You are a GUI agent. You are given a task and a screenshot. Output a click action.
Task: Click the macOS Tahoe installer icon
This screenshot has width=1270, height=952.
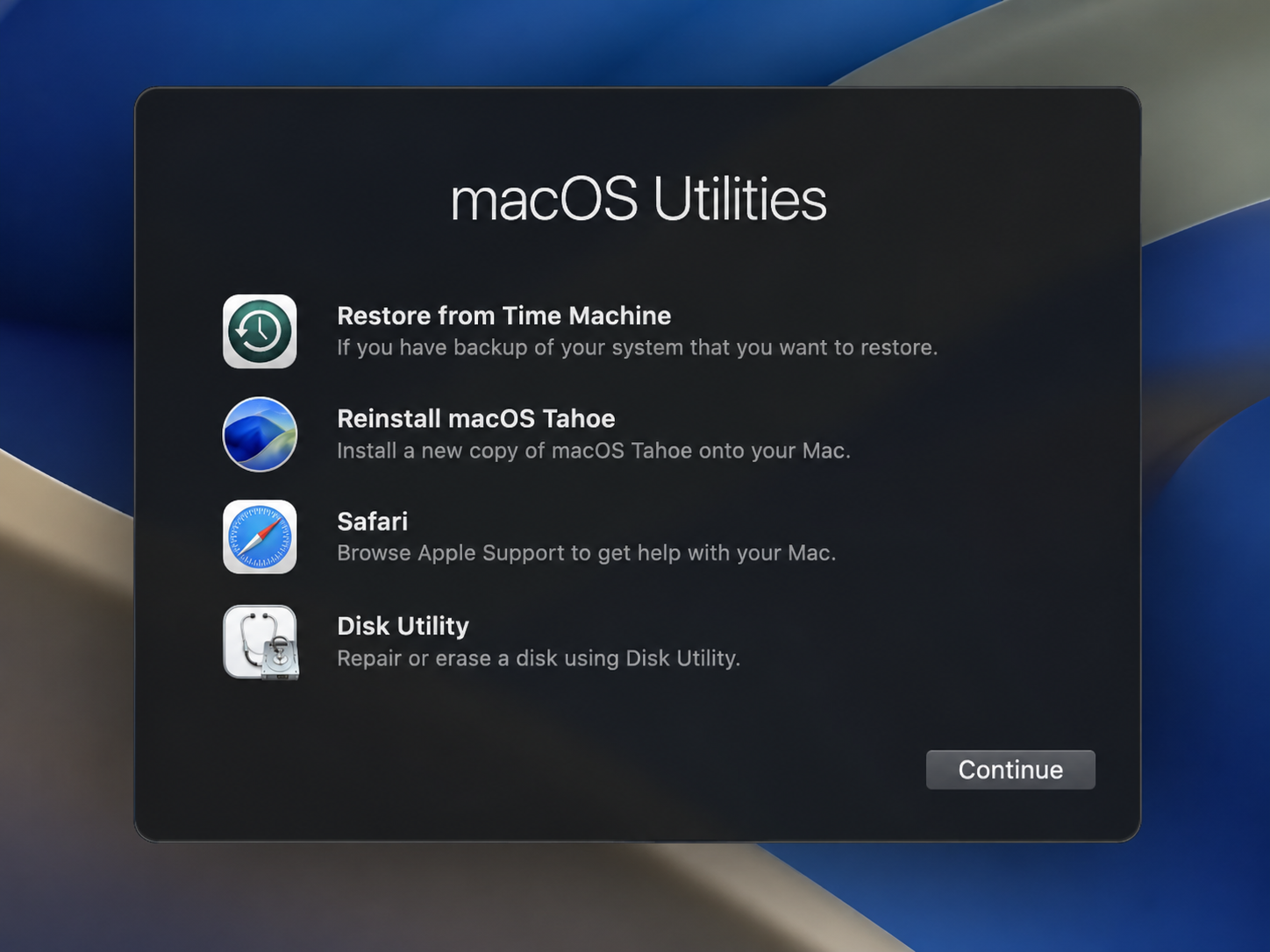point(260,434)
